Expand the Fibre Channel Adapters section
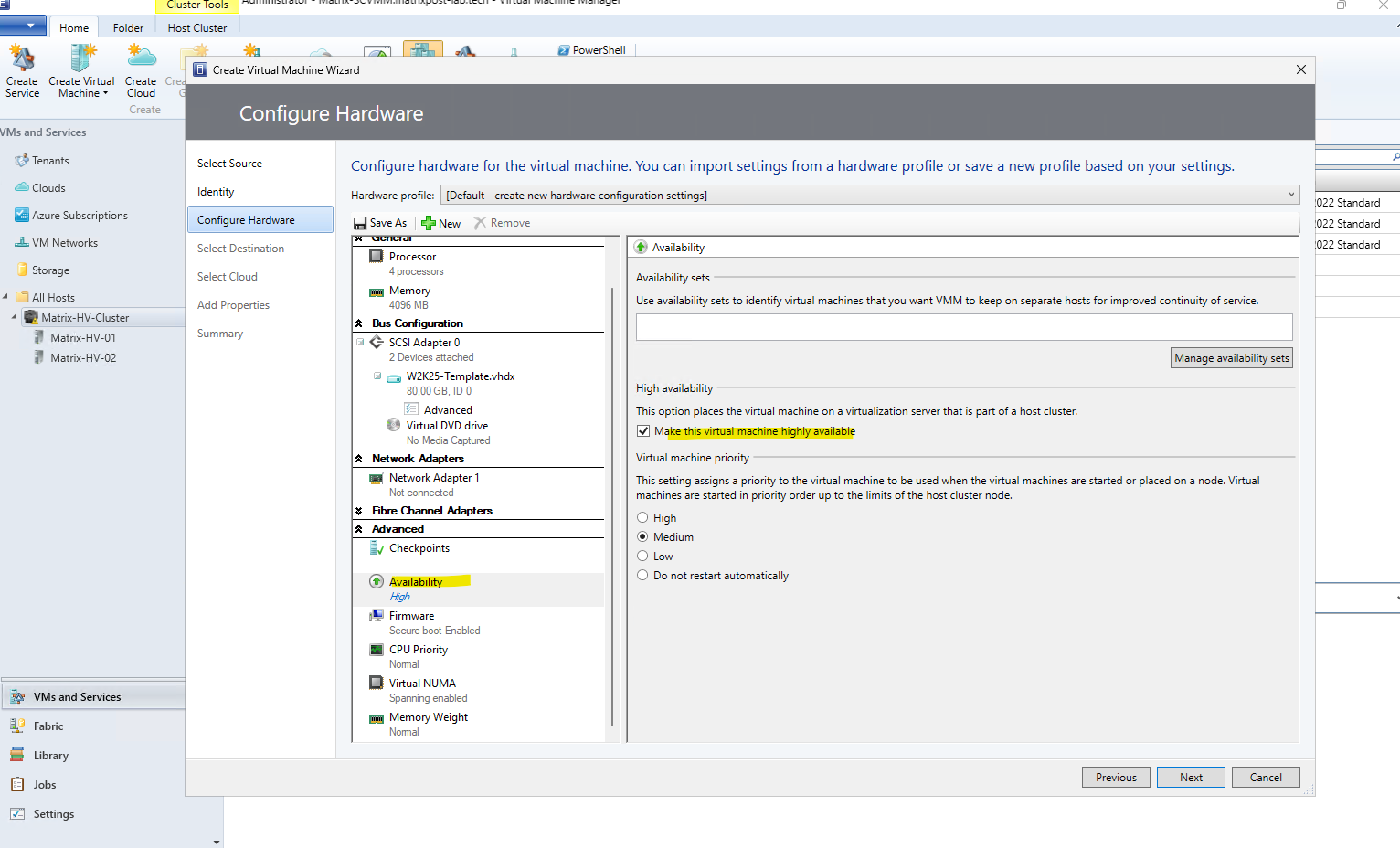The height and width of the screenshot is (848, 1400). point(359,511)
